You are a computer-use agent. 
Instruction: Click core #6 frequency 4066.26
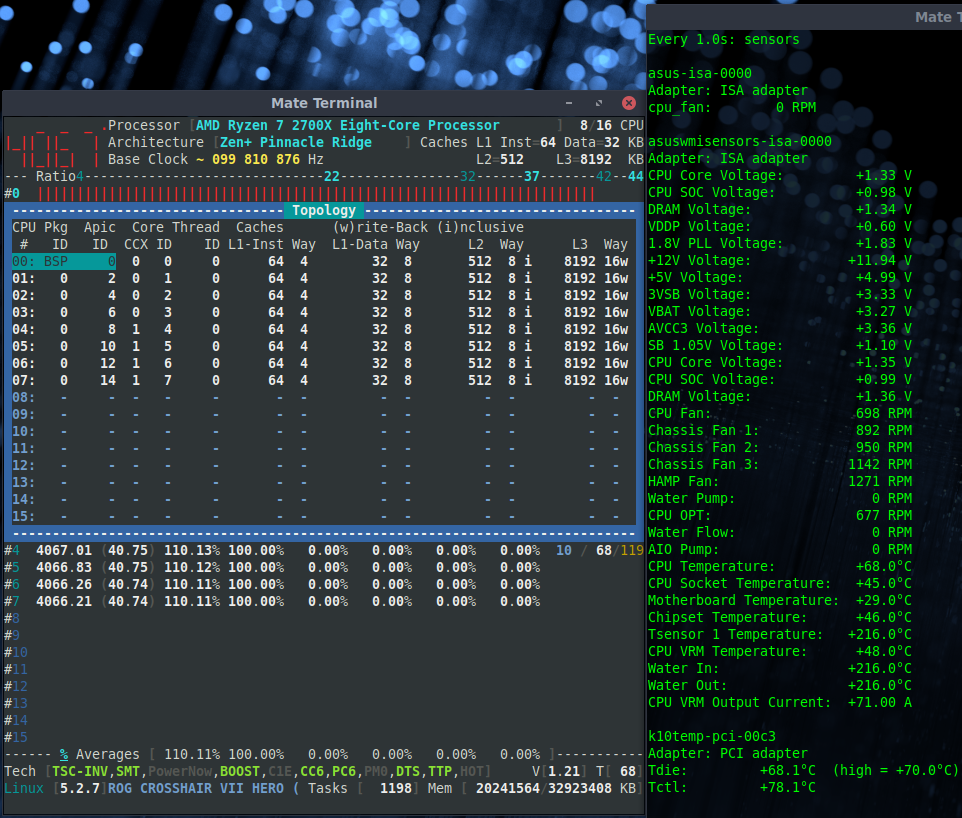click(x=64, y=585)
